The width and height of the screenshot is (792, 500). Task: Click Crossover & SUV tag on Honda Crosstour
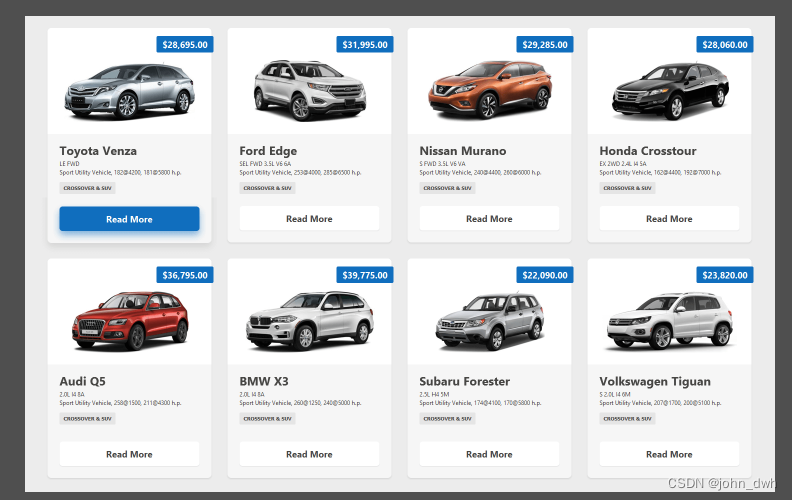coord(627,188)
